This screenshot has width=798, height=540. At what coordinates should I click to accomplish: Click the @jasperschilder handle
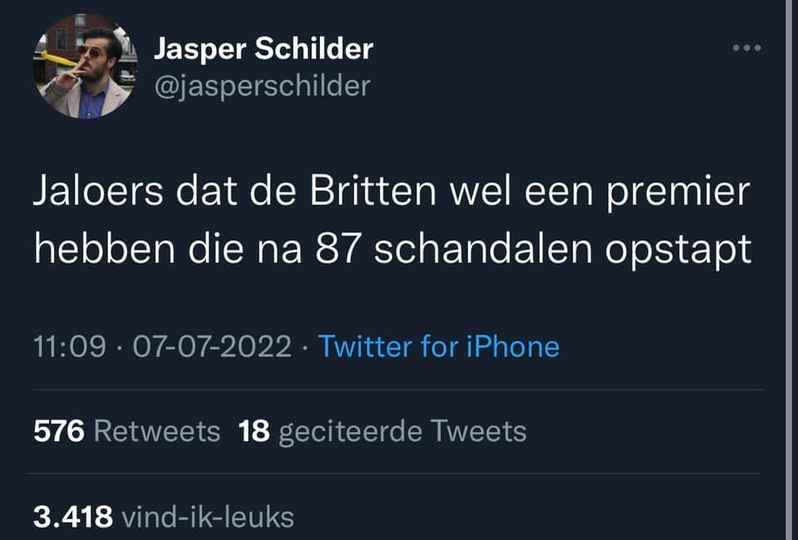tap(262, 86)
